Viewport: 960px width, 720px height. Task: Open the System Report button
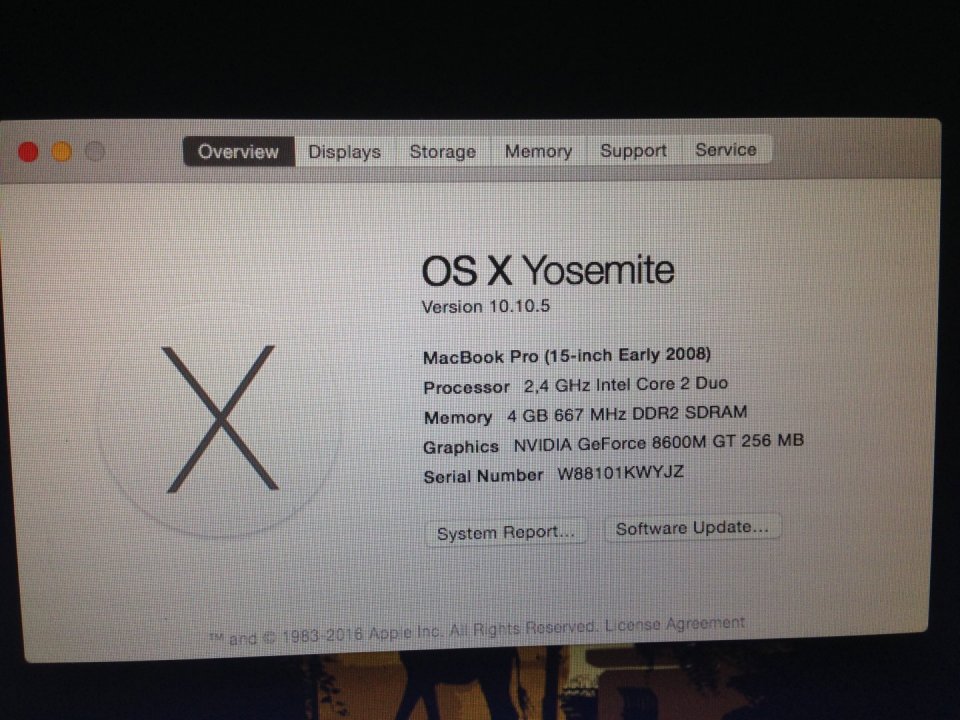[506, 532]
